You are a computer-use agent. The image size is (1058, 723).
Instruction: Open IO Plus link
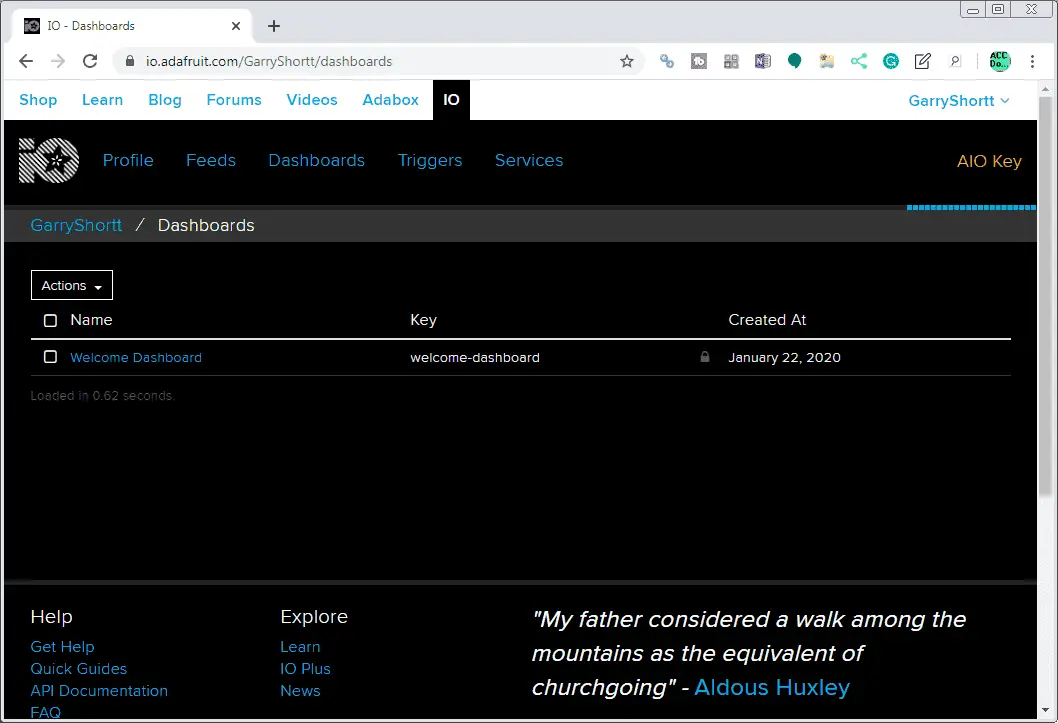pyautogui.click(x=305, y=669)
